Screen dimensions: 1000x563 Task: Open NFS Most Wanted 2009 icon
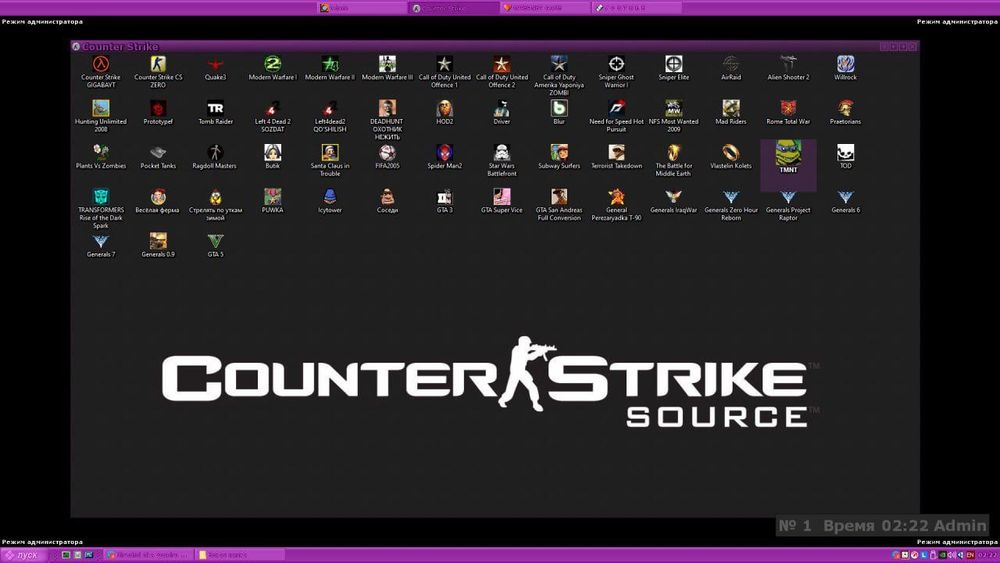(673, 108)
